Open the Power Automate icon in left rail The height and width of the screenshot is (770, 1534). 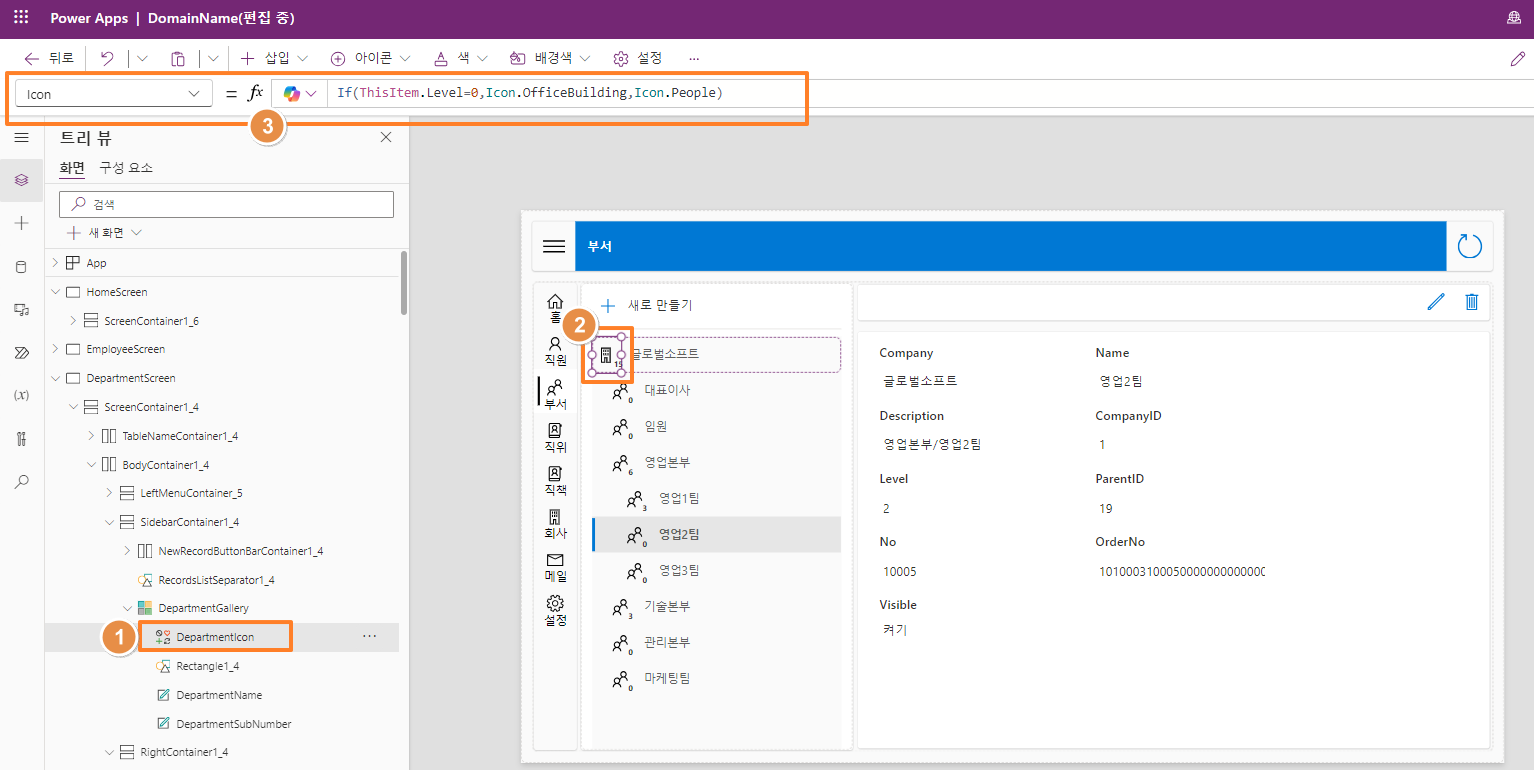21,352
